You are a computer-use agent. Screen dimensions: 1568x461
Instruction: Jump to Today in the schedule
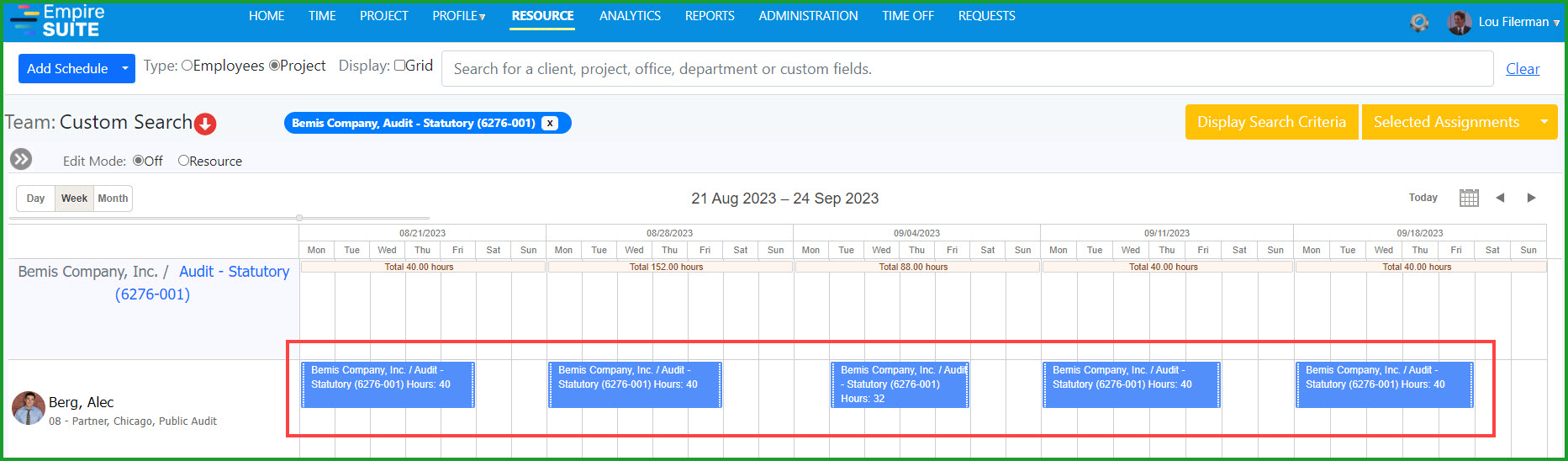click(1423, 198)
